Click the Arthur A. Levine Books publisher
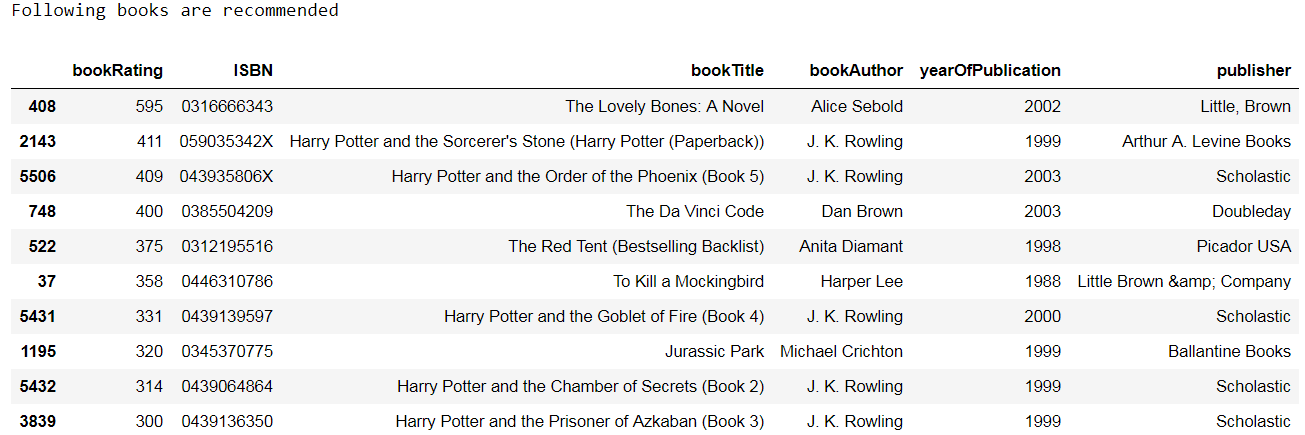1305x435 pixels. click(x=1206, y=141)
